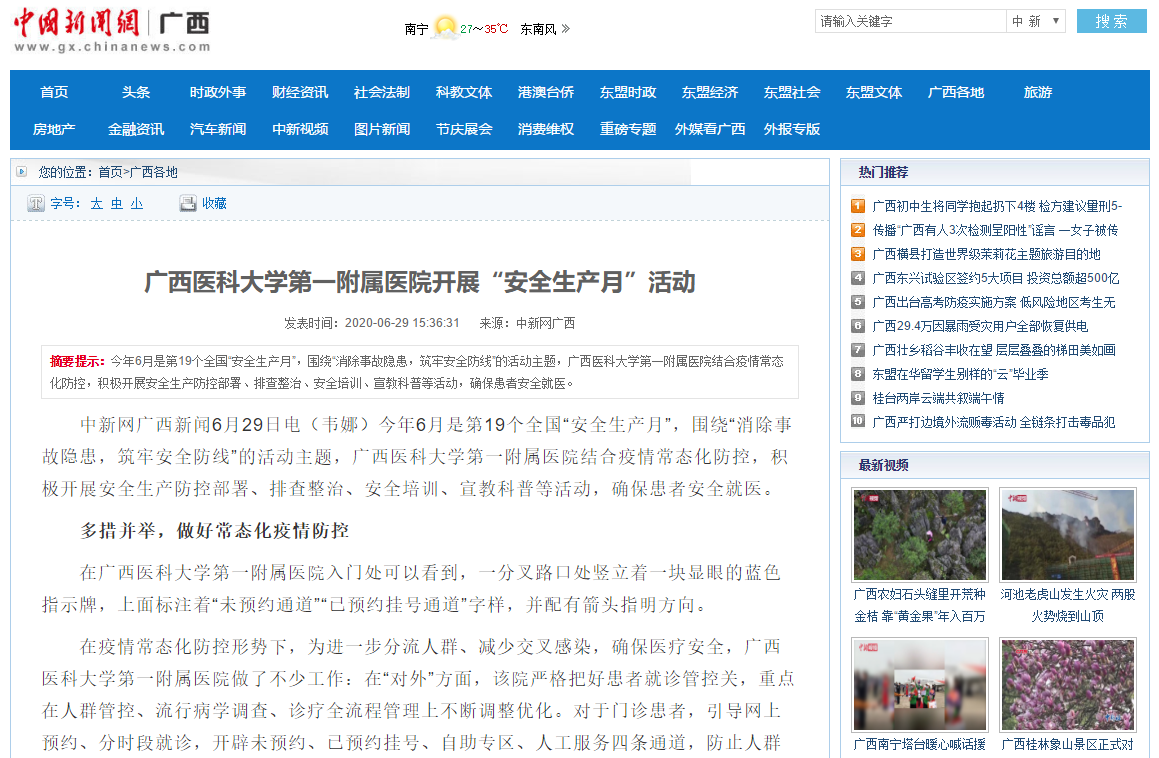Viewport: 1159px width, 758px height.
Task: Open 首页 in the navigation bar
Action: pos(54,92)
